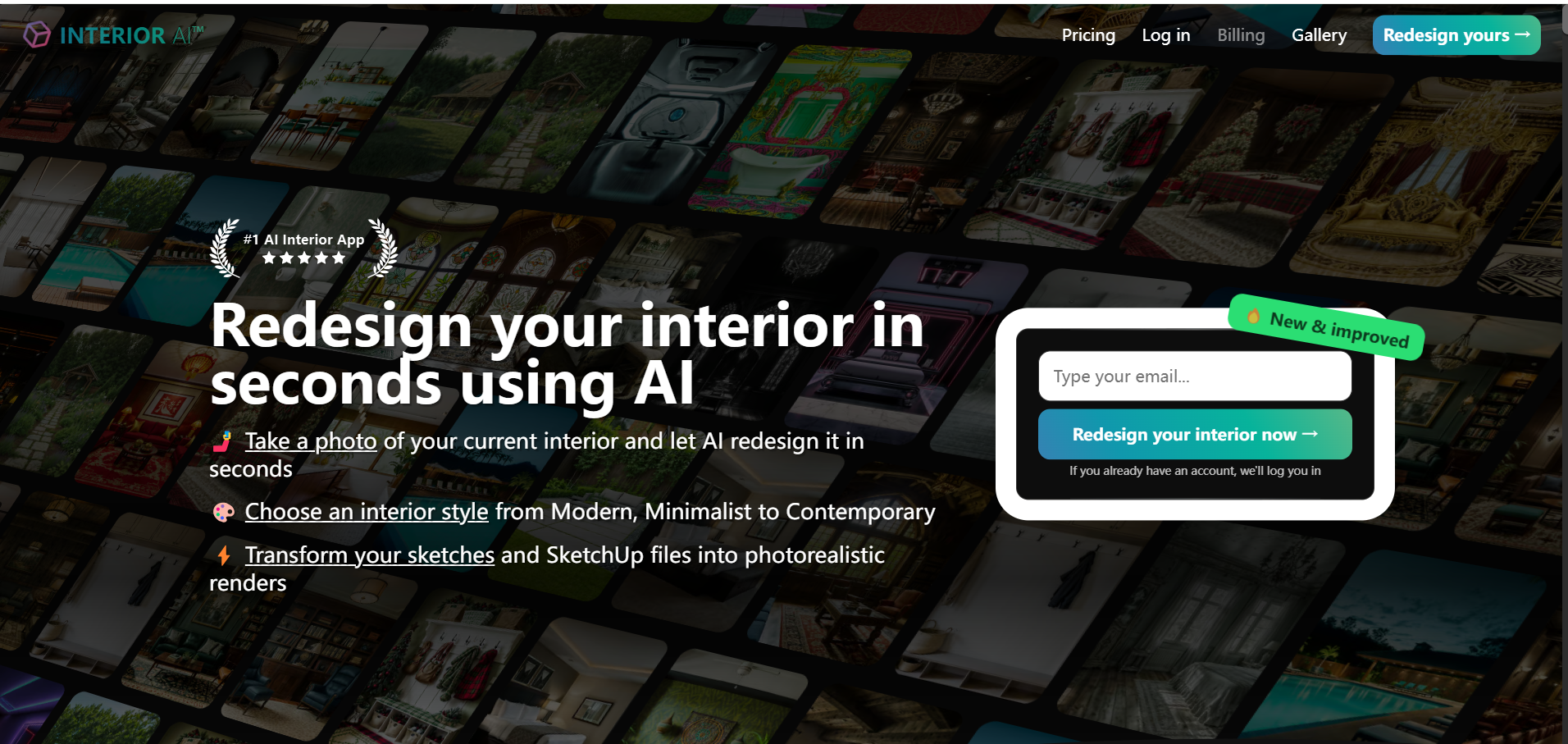
Task: Click the paint palette emoji icon
Action: point(223,512)
